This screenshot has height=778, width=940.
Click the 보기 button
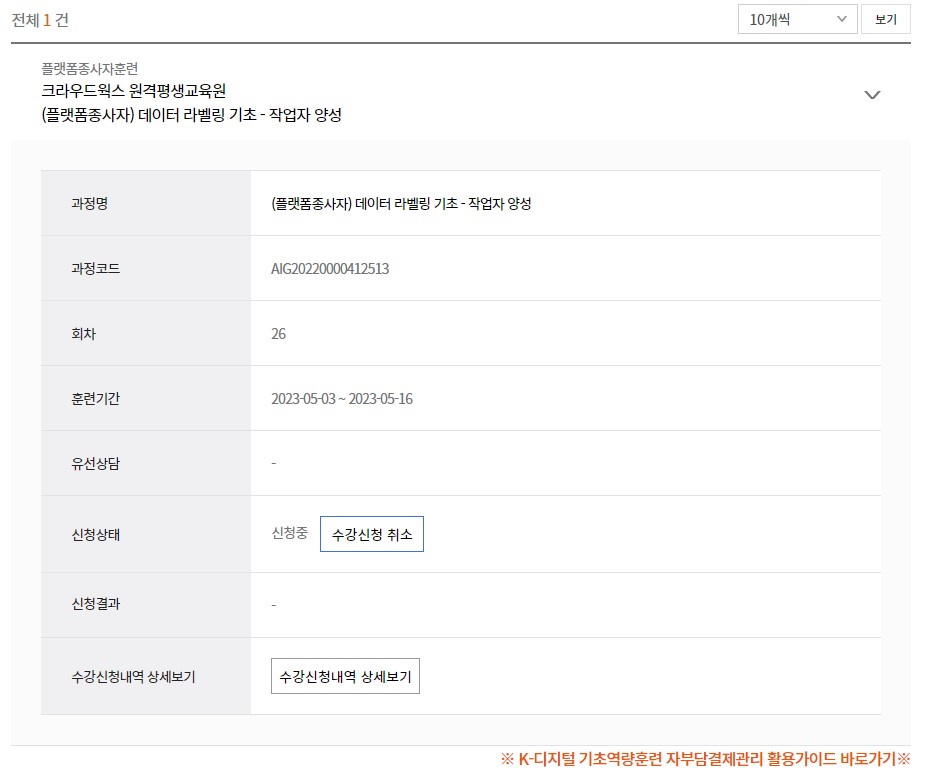(885, 19)
